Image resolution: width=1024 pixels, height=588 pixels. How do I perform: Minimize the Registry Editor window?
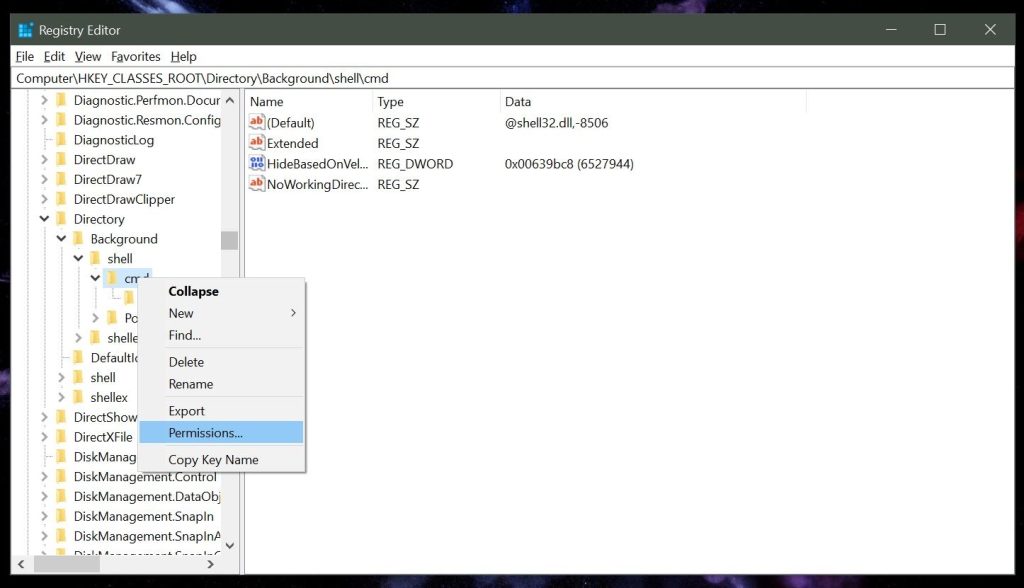click(891, 29)
